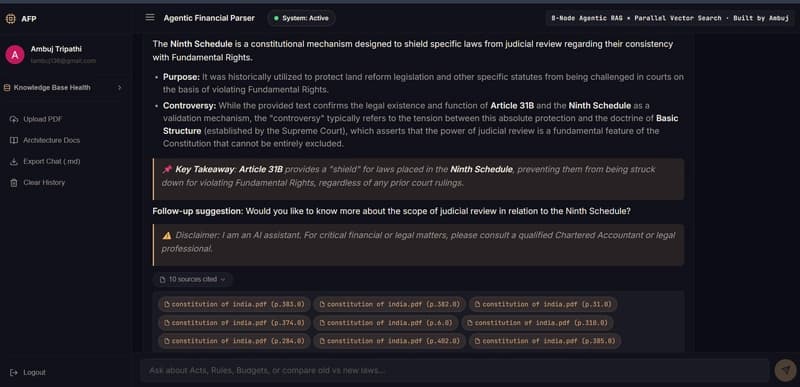The image size is (800, 387).
Task: Click the pink 'A' user avatar
Action: tap(15, 55)
